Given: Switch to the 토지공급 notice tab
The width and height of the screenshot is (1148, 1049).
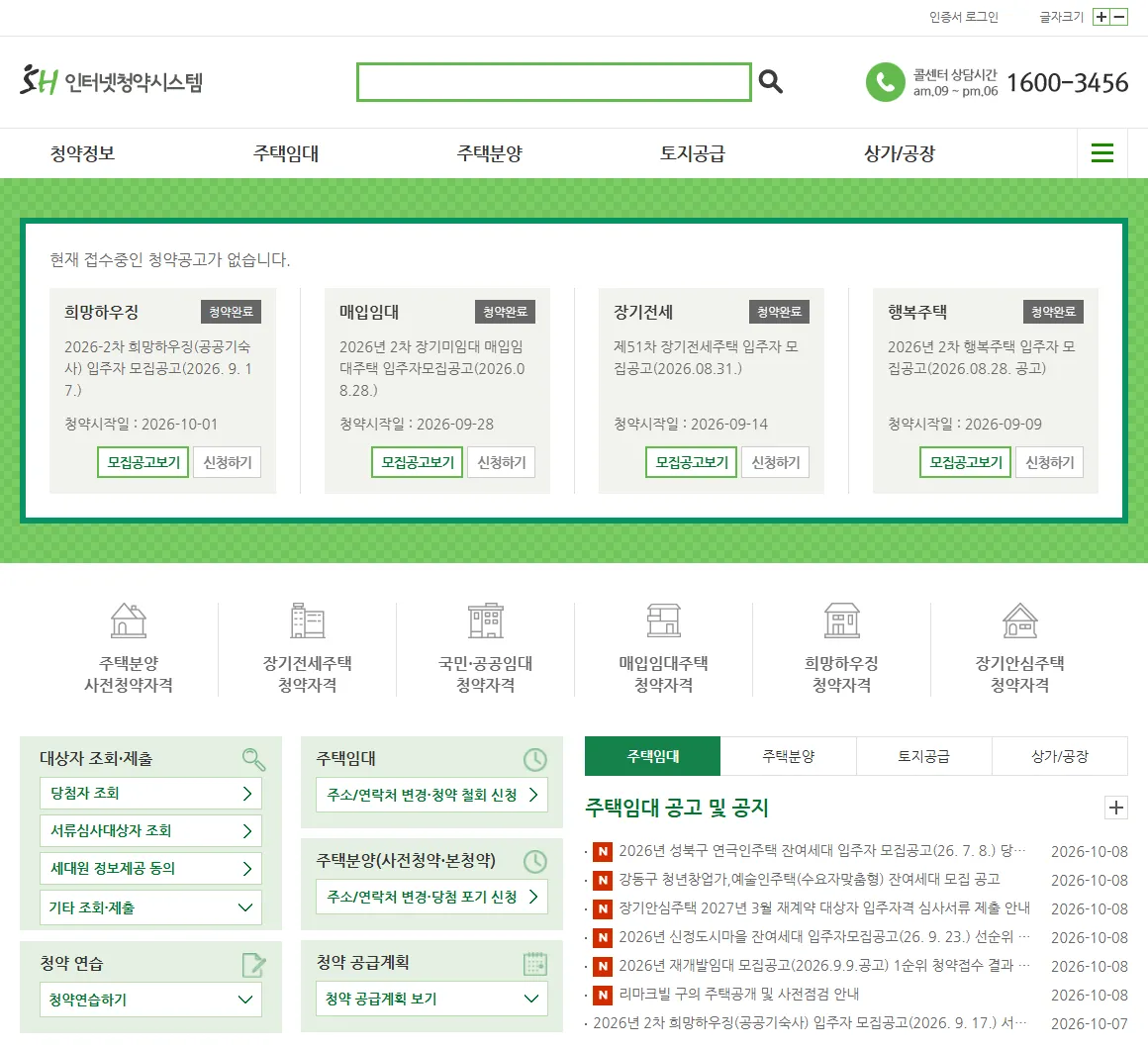Looking at the screenshot, I should [x=924, y=756].
